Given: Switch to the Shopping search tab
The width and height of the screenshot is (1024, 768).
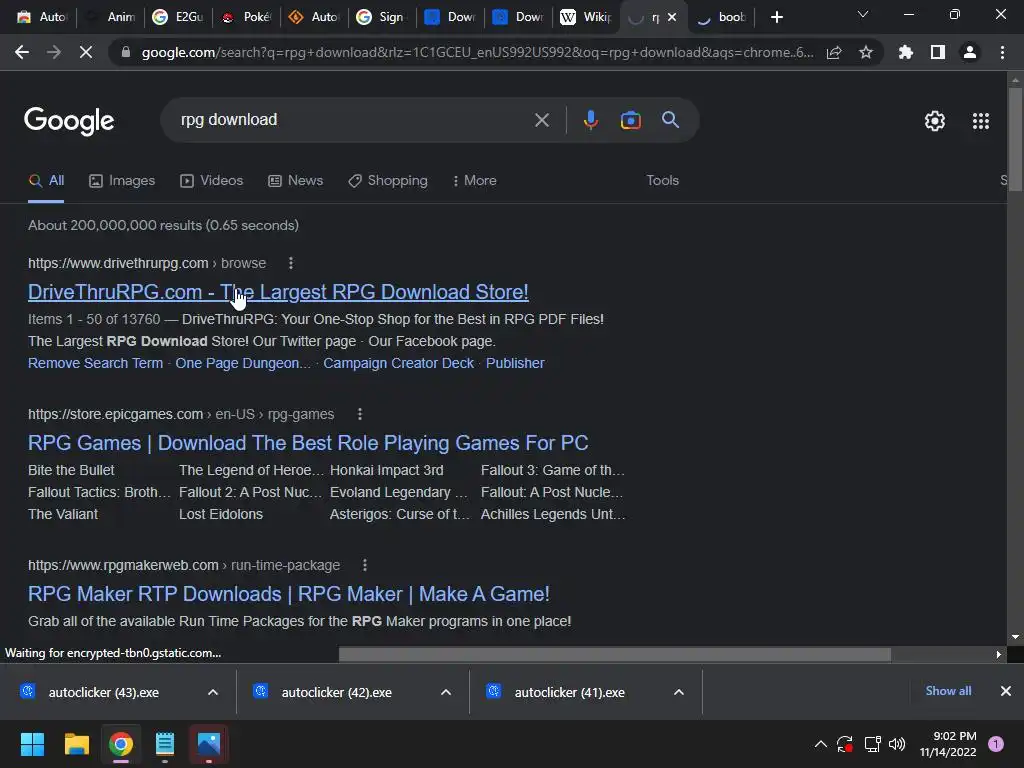Looking at the screenshot, I should click(388, 181).
